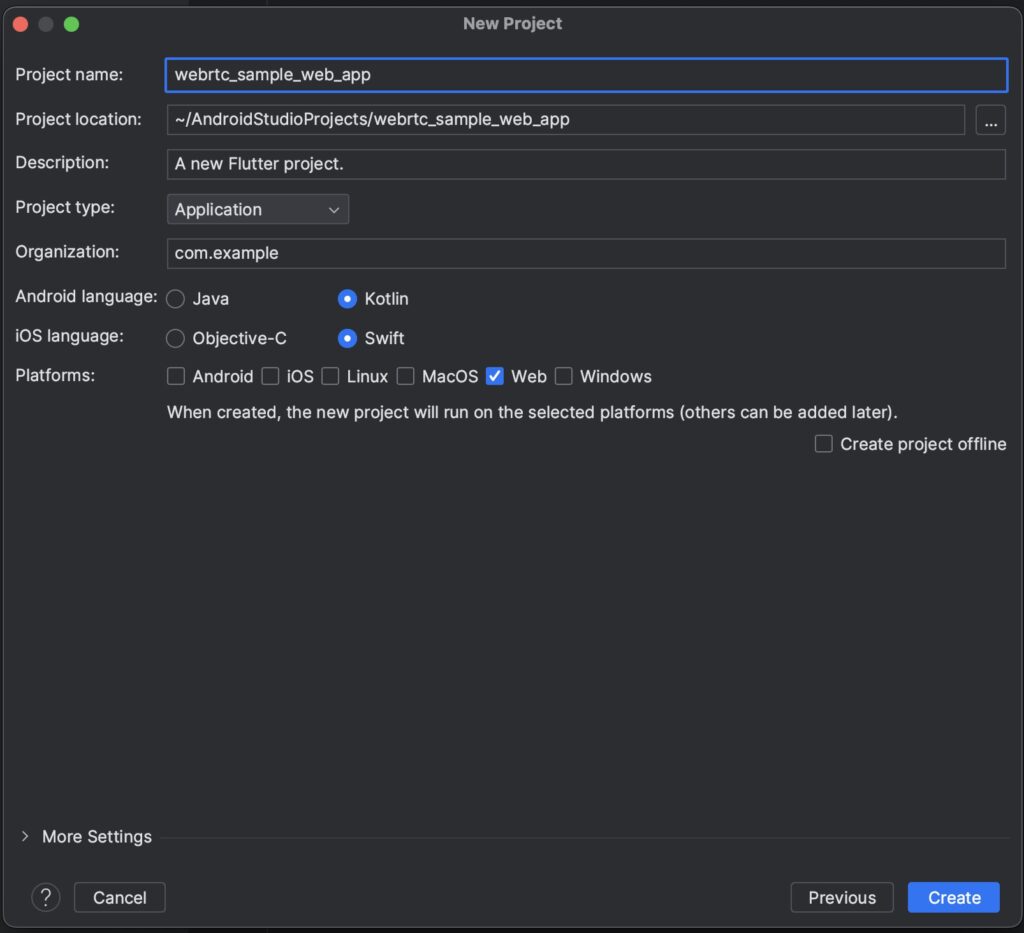Enable the Android platform checkbox
The height and width of the screenshot is (933, 1024).
tap(176, 376)
